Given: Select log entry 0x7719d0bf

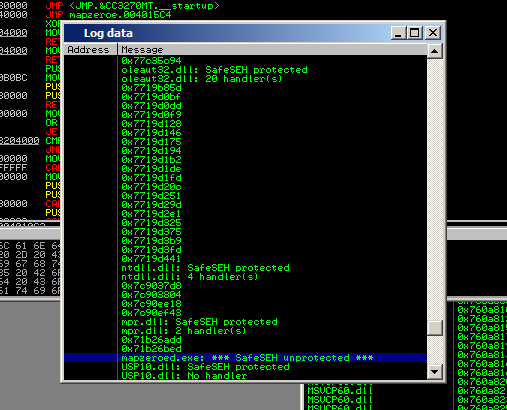Looking at the screenshot, I should click(151, 97).
